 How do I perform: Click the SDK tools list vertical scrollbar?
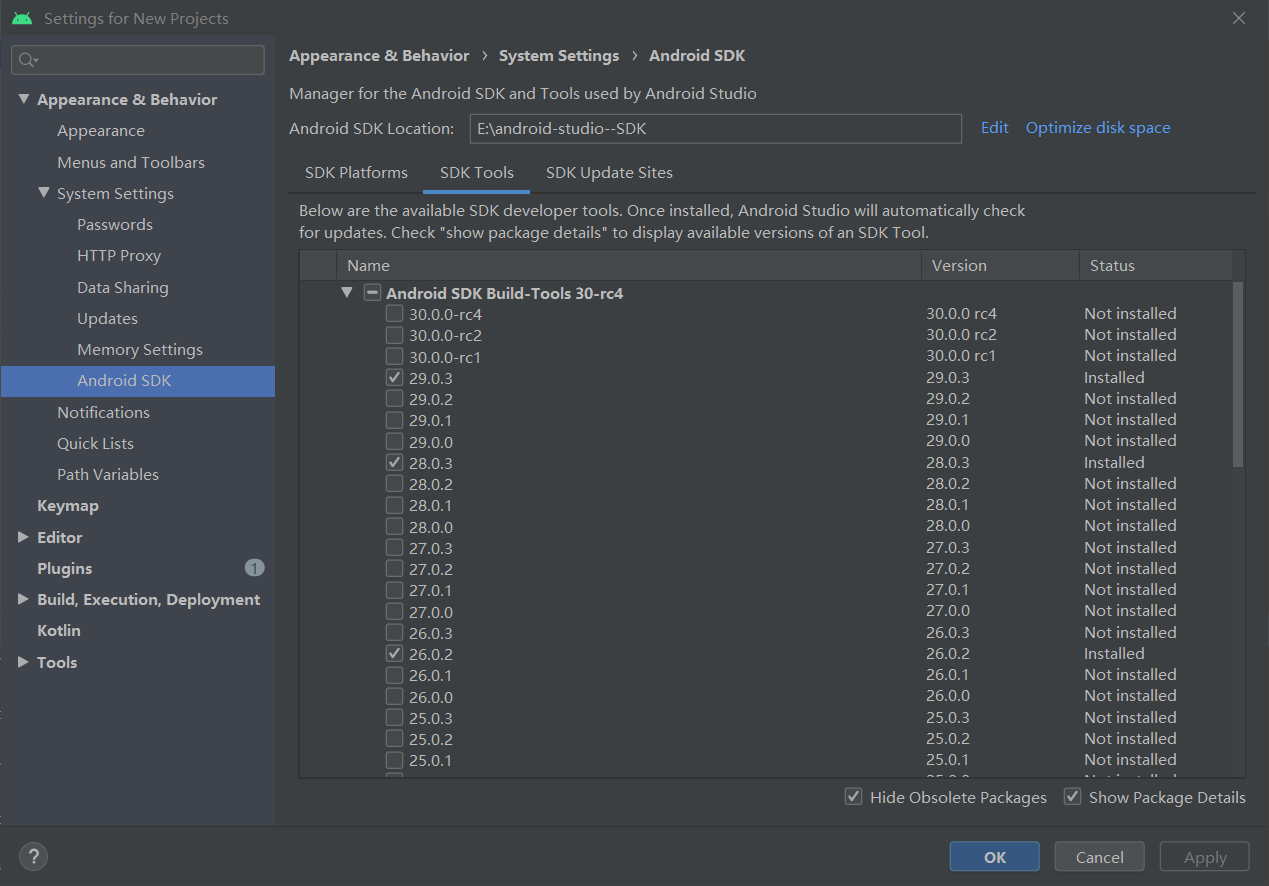[x=1238, y=374]
